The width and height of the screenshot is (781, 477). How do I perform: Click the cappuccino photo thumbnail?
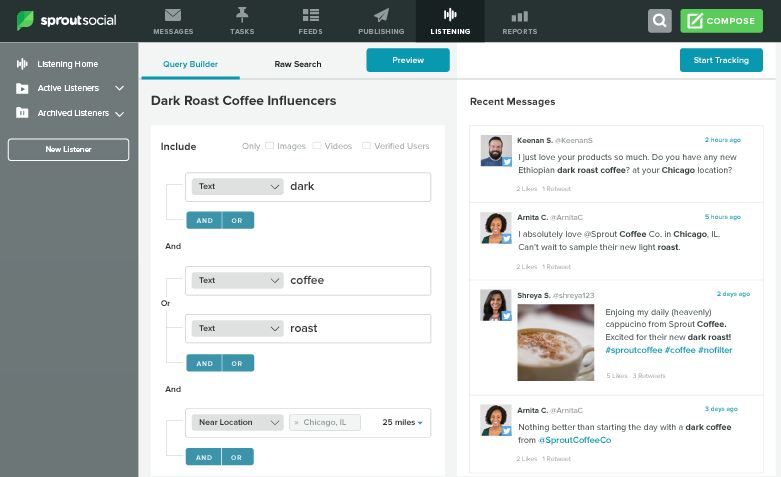click(556, 343)
